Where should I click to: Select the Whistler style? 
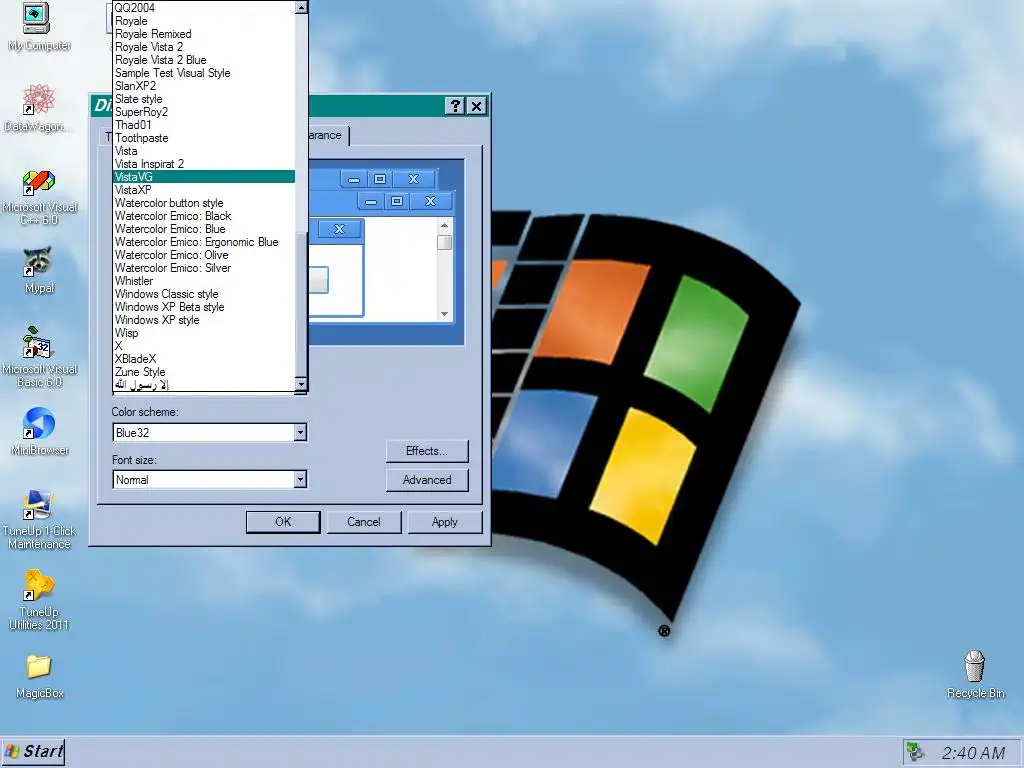[x=204, y=281]
